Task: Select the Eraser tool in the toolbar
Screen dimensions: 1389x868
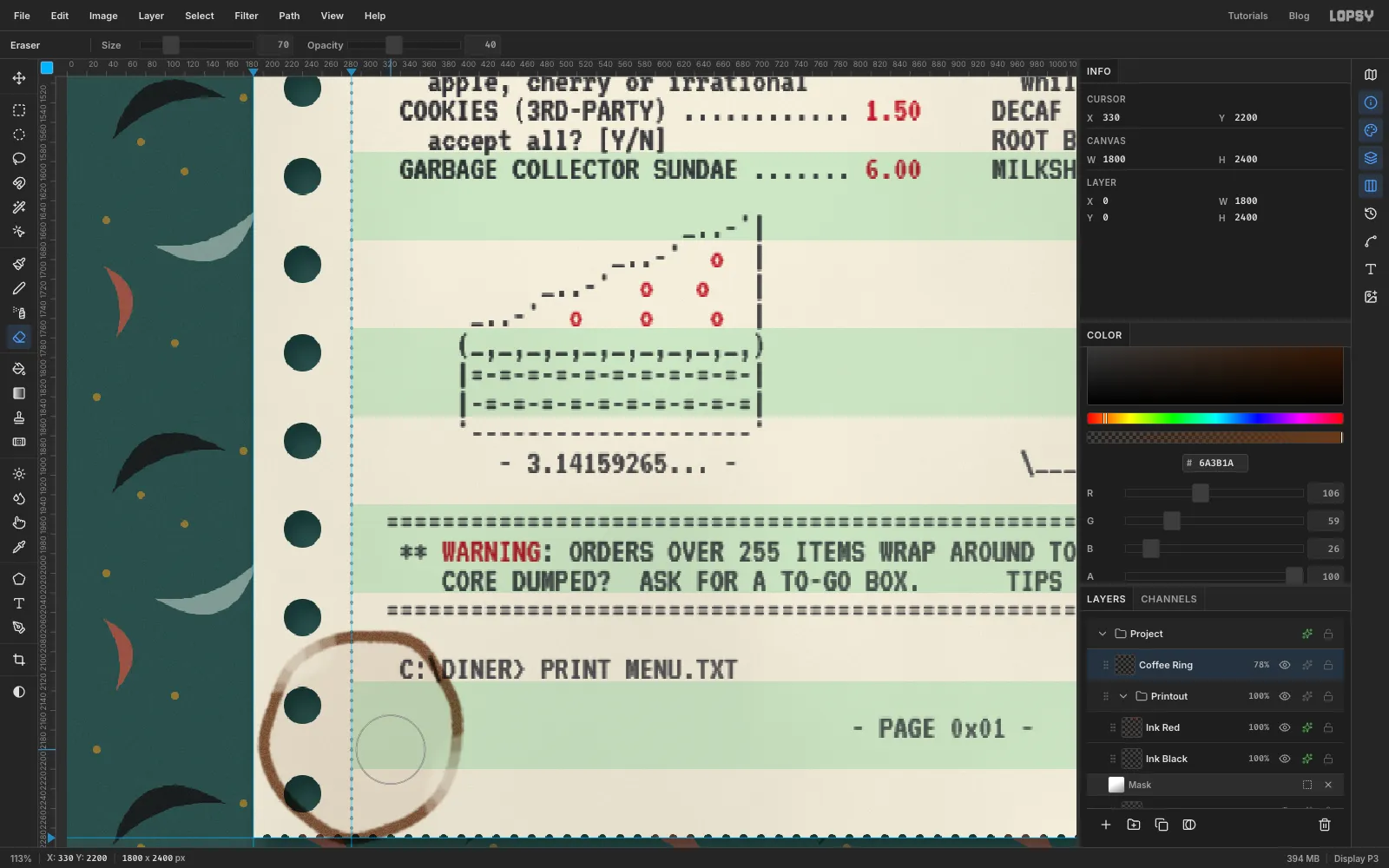Action: coord(19,337)
